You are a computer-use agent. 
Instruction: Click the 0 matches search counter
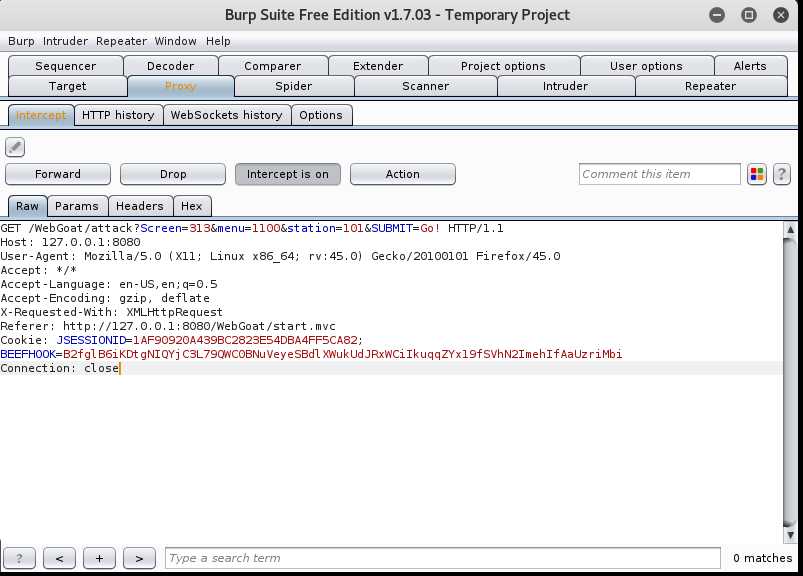point(763,558)
